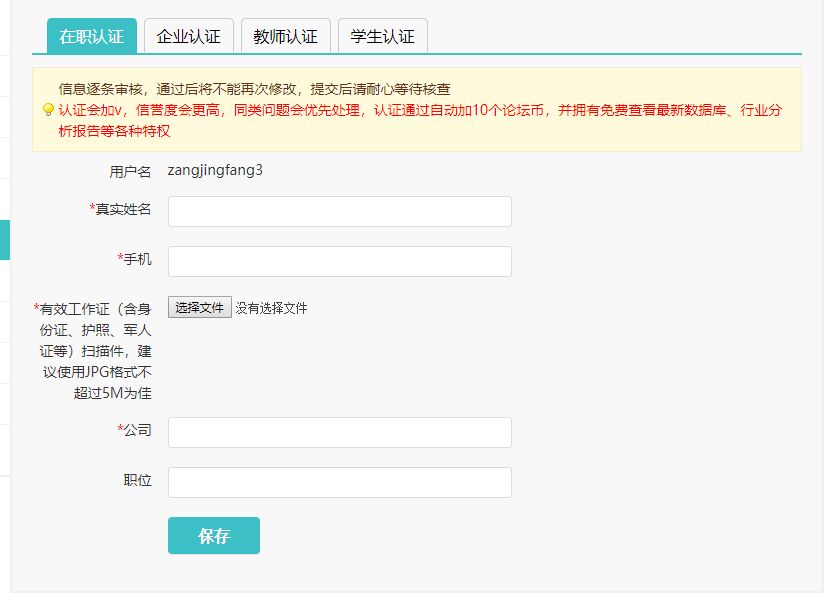Click the 公司 input field
The image size is (824, 601).
(x=339, y=433)
